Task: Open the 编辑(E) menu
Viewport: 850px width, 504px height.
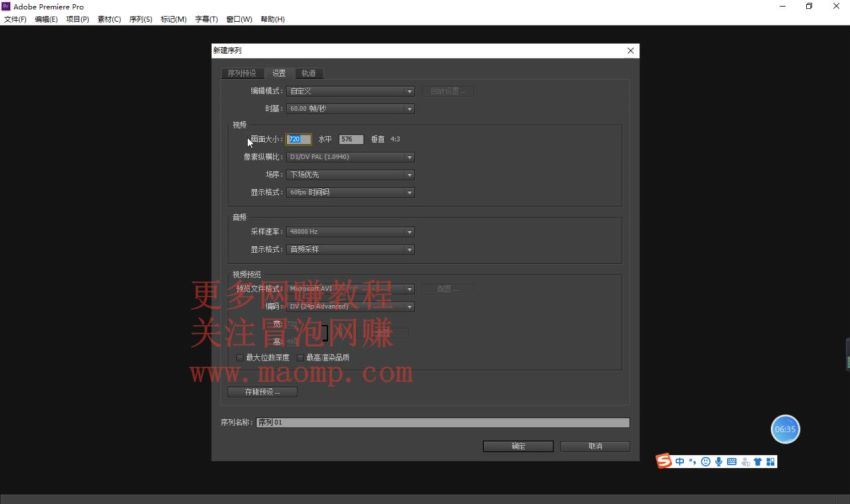Action: (46, 19)
